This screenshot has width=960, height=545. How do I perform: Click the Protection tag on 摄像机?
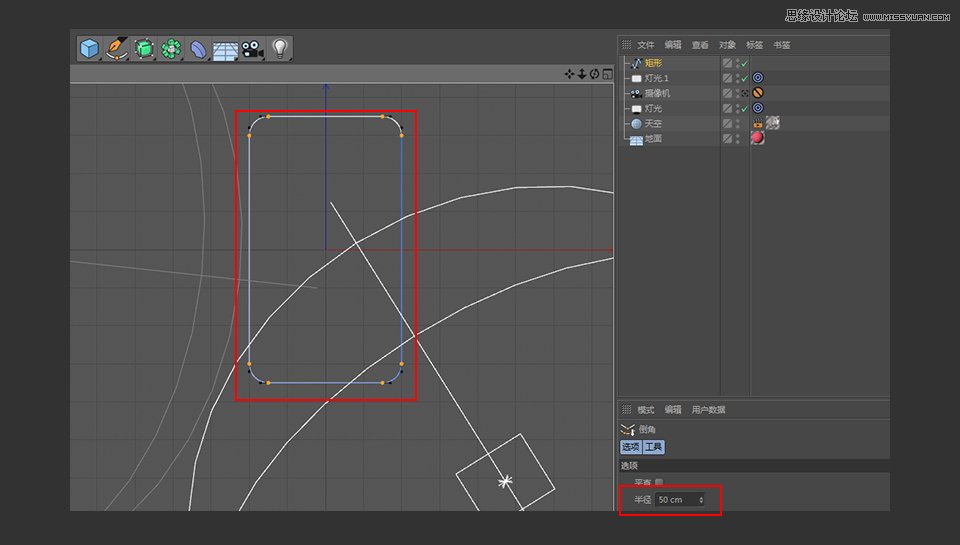758,93
